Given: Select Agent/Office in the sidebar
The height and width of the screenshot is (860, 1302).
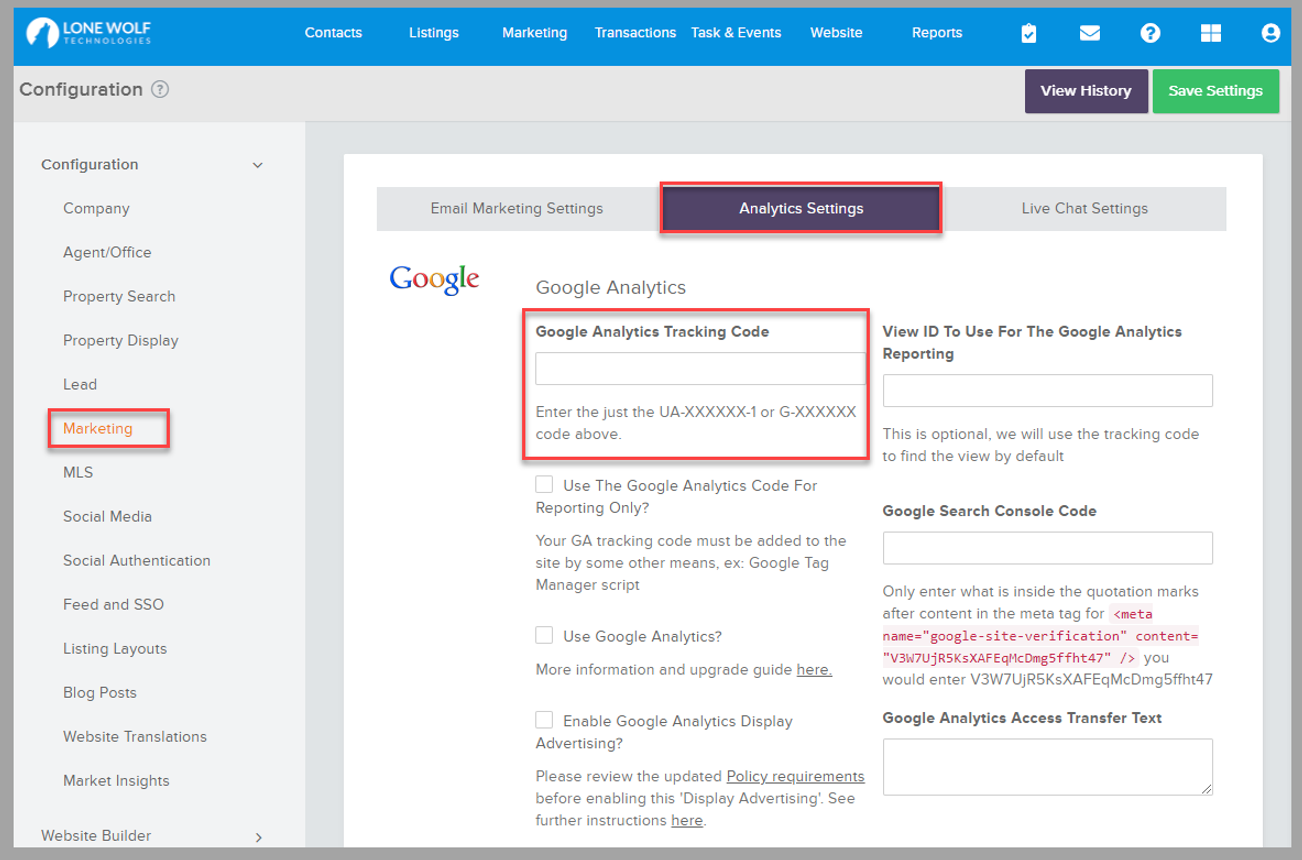Looking at the screenshot, I should point(107,253).
